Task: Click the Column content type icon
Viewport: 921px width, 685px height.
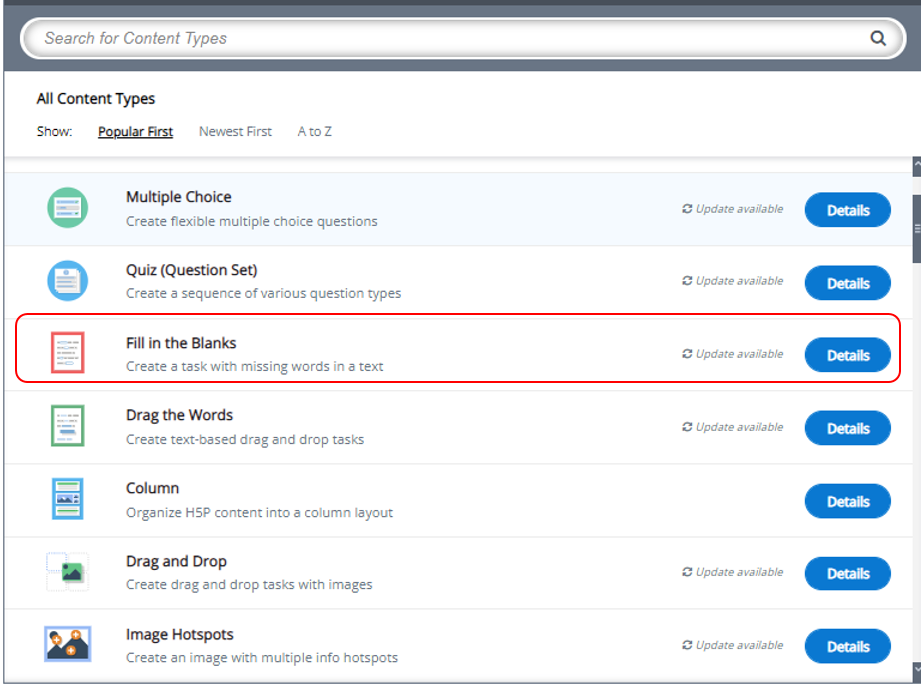Action: [67, 499]
